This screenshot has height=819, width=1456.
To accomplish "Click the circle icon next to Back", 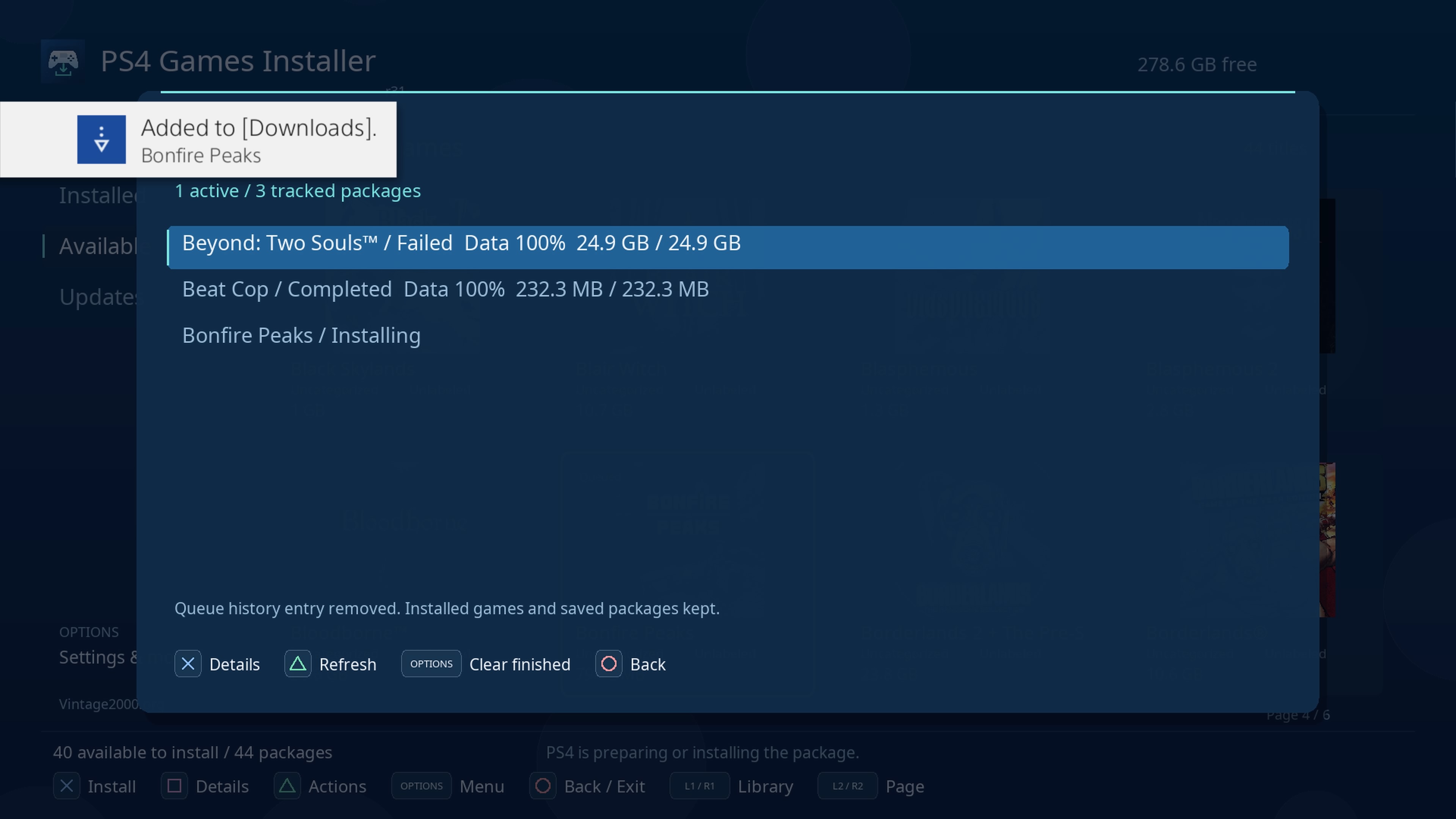I will [609, 664].
